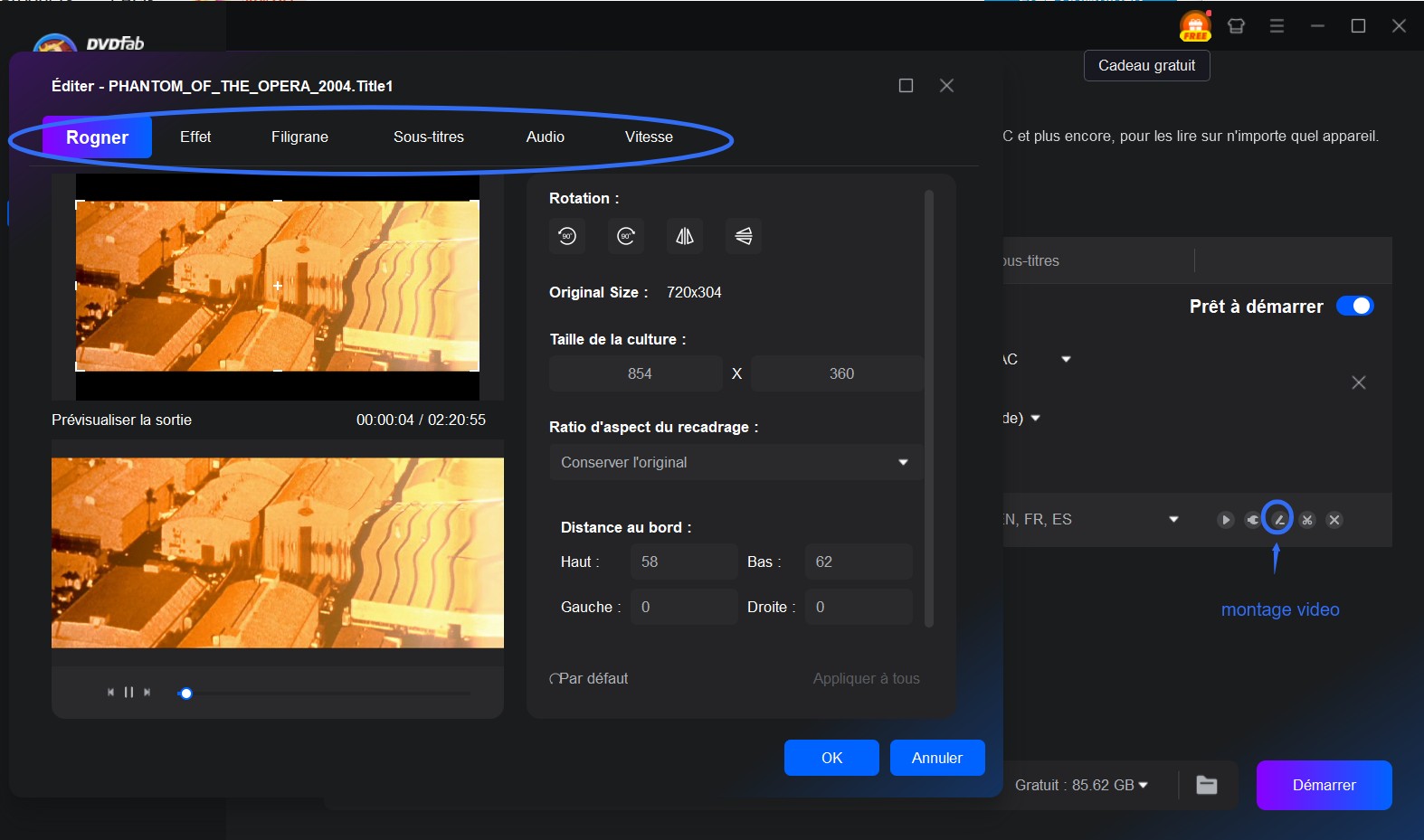Image resolution: width=1424 pixels, height=840 pixels.
Task: Expand the dropdown ending in 'de)'
Action: [x=1035, y=418]
